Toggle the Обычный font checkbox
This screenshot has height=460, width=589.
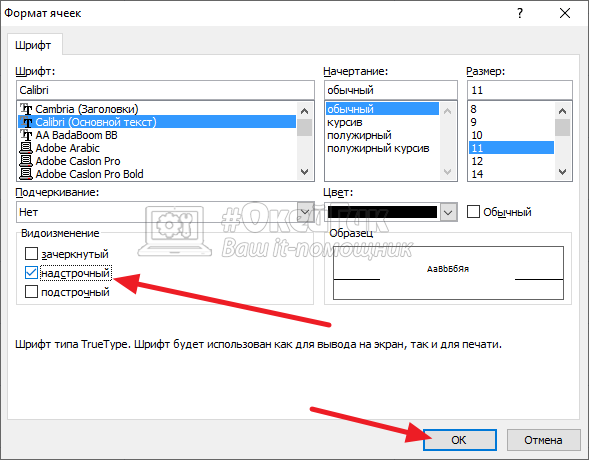(x=473, y=212)
